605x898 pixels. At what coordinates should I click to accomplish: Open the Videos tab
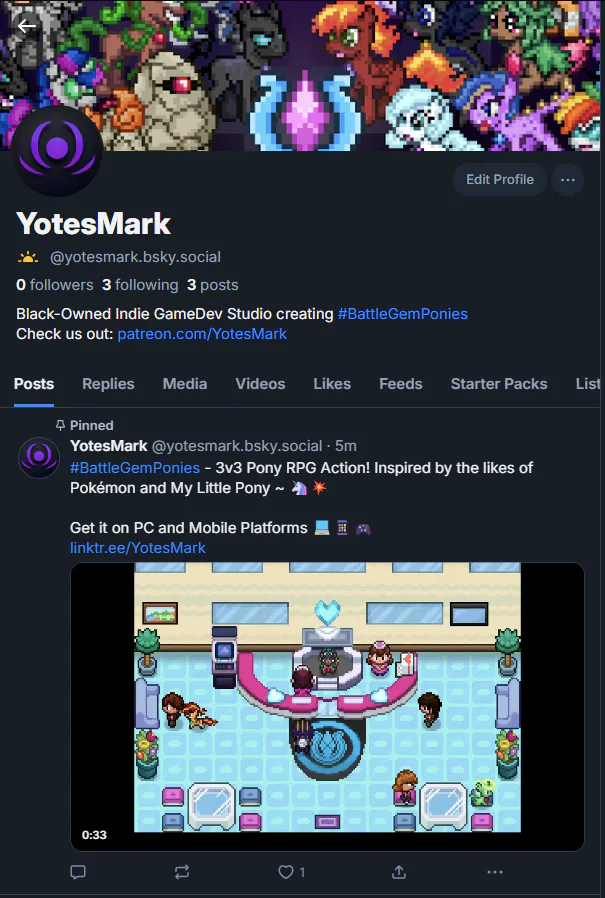point(260,384)
